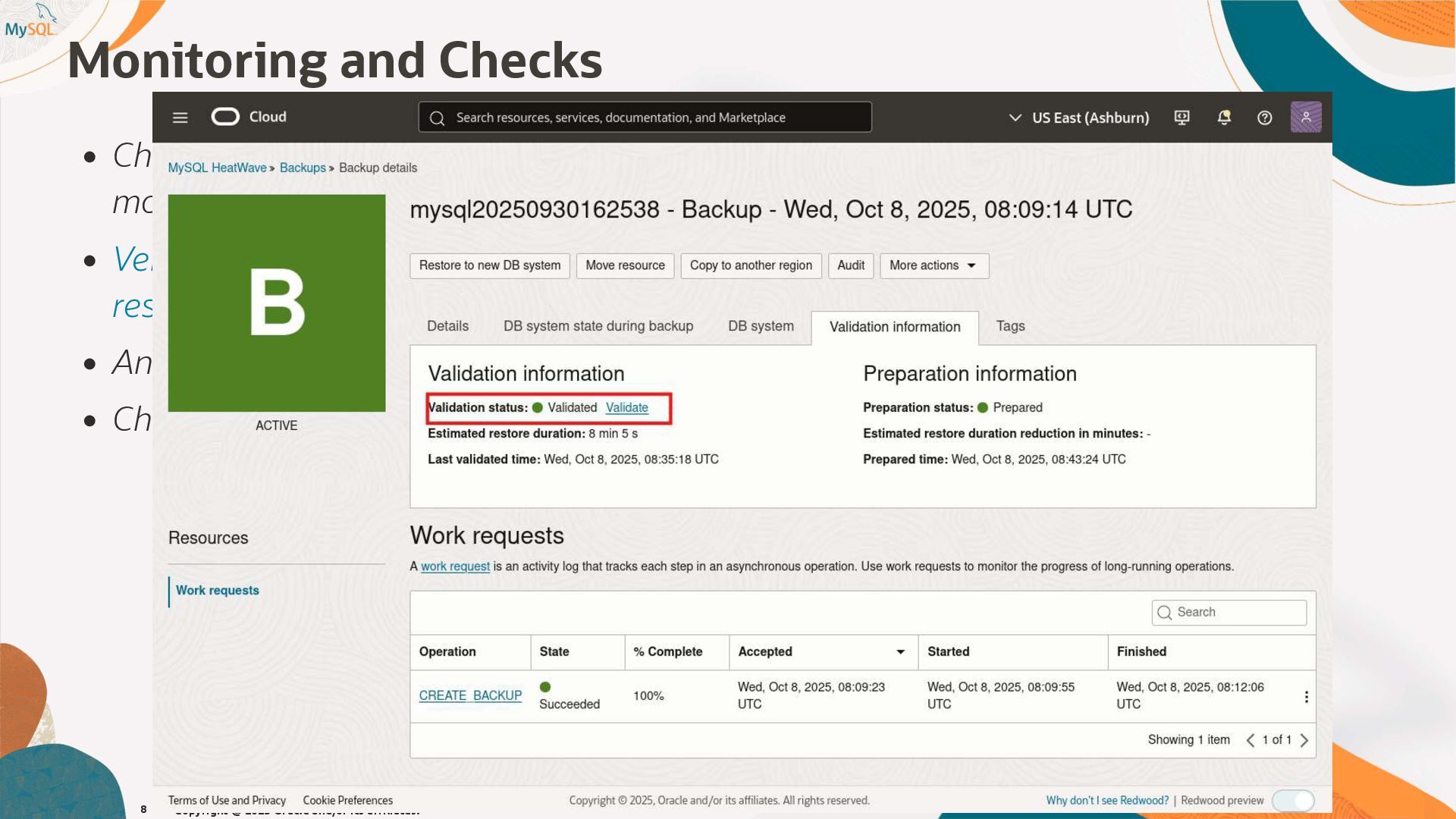The height and width of the screenshot is (819, 1456).
Task: Open the Cloud Shell developer tools icon
Action: click(x=1181, y=118)
